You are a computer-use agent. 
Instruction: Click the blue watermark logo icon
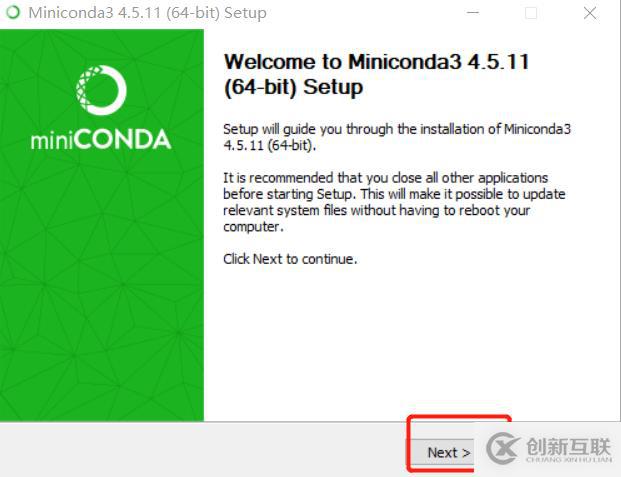coord(499,449)
